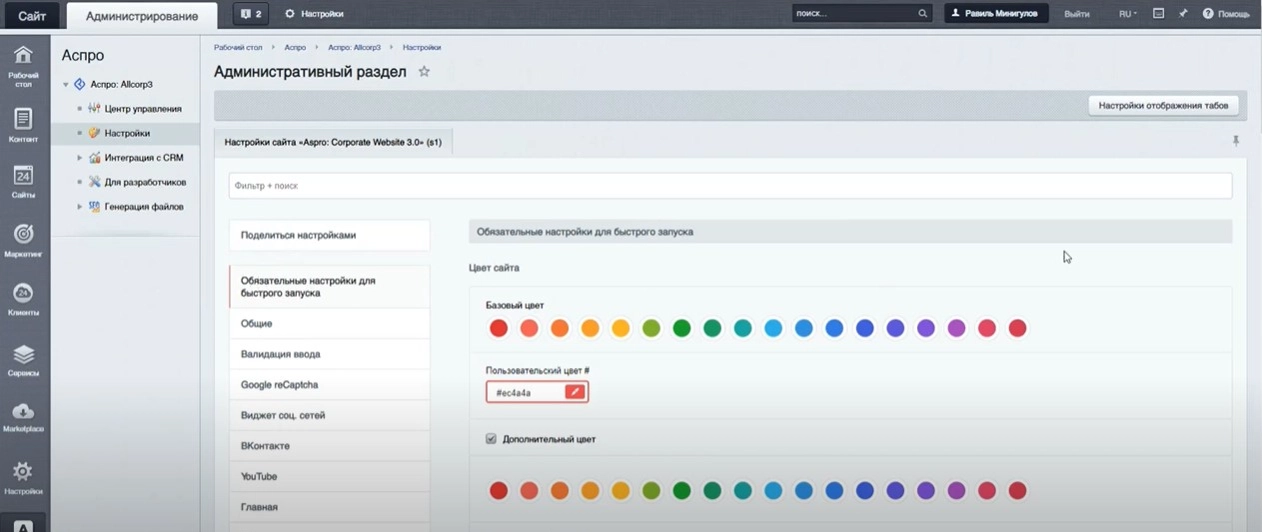The image size is (1262, 532).
Task: Open Помощь help in the top bar
Action: tap(1226, 14)
